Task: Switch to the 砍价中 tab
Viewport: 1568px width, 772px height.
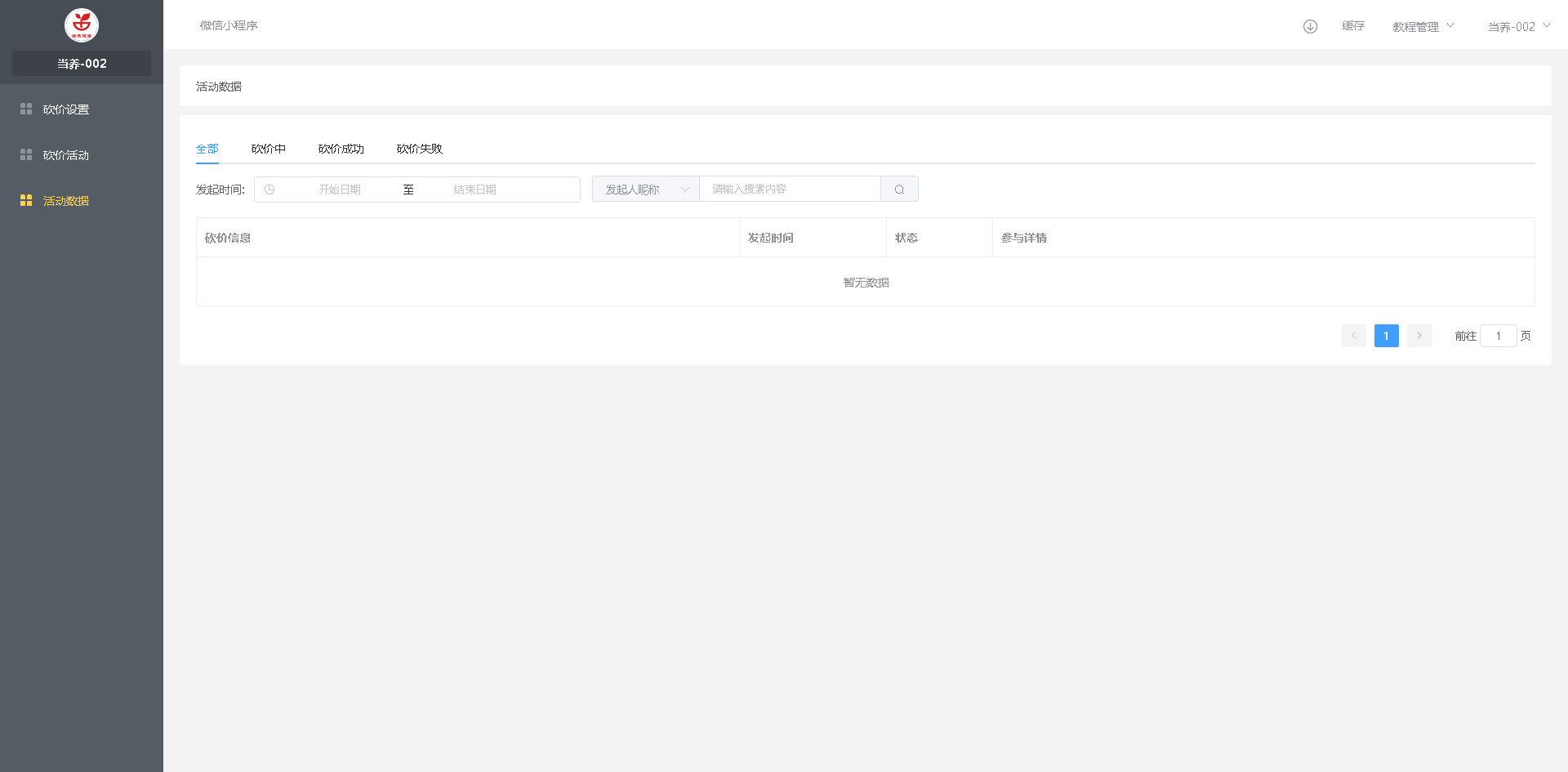Action: click(x=269, y=149)
